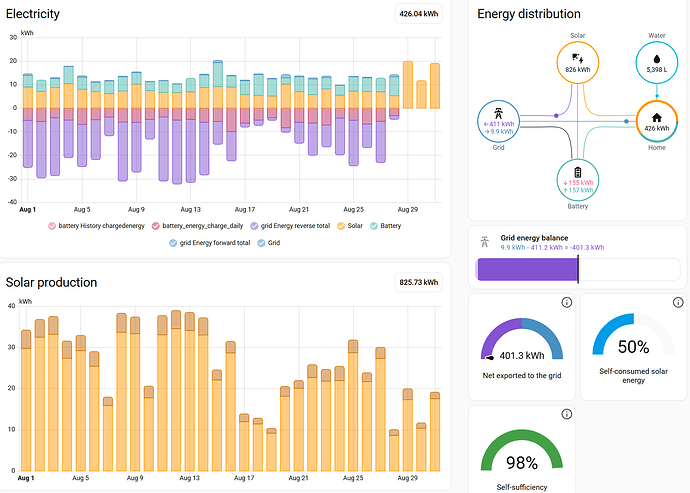Click the 411 kWh grid export value
690x493 pixels.
(499, 124)
